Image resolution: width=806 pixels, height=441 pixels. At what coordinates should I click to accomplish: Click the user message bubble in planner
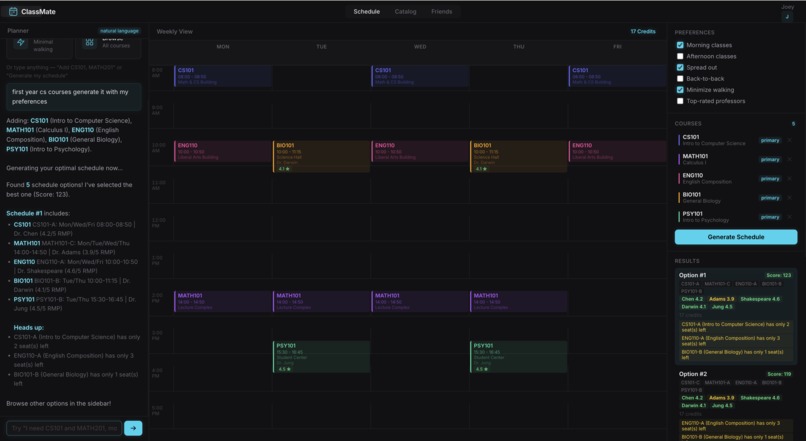click(74, 97)
